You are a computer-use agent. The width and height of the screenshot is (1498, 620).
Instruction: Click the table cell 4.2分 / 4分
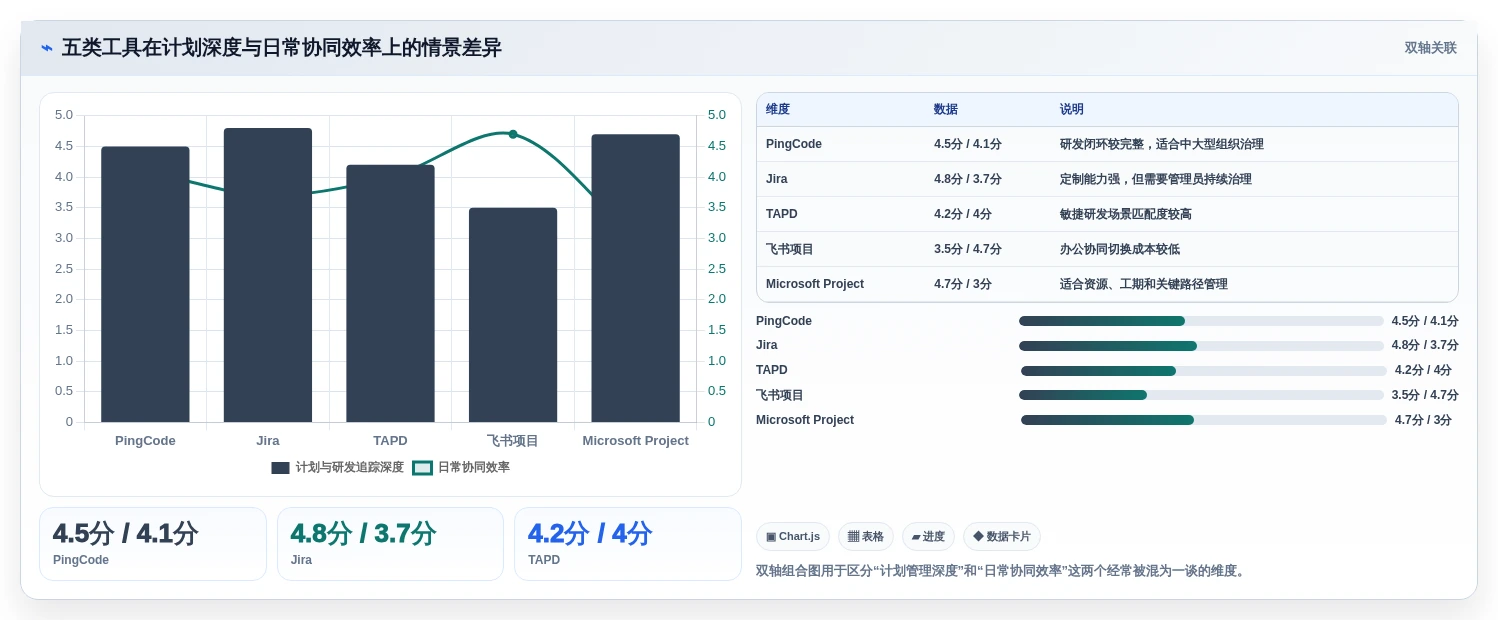tap(963, 214)
